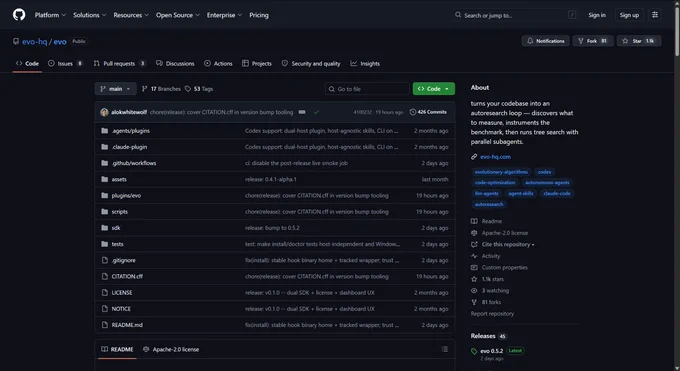Open the Pull requests tab
680x371 pixels.
[x=119, y=63]
